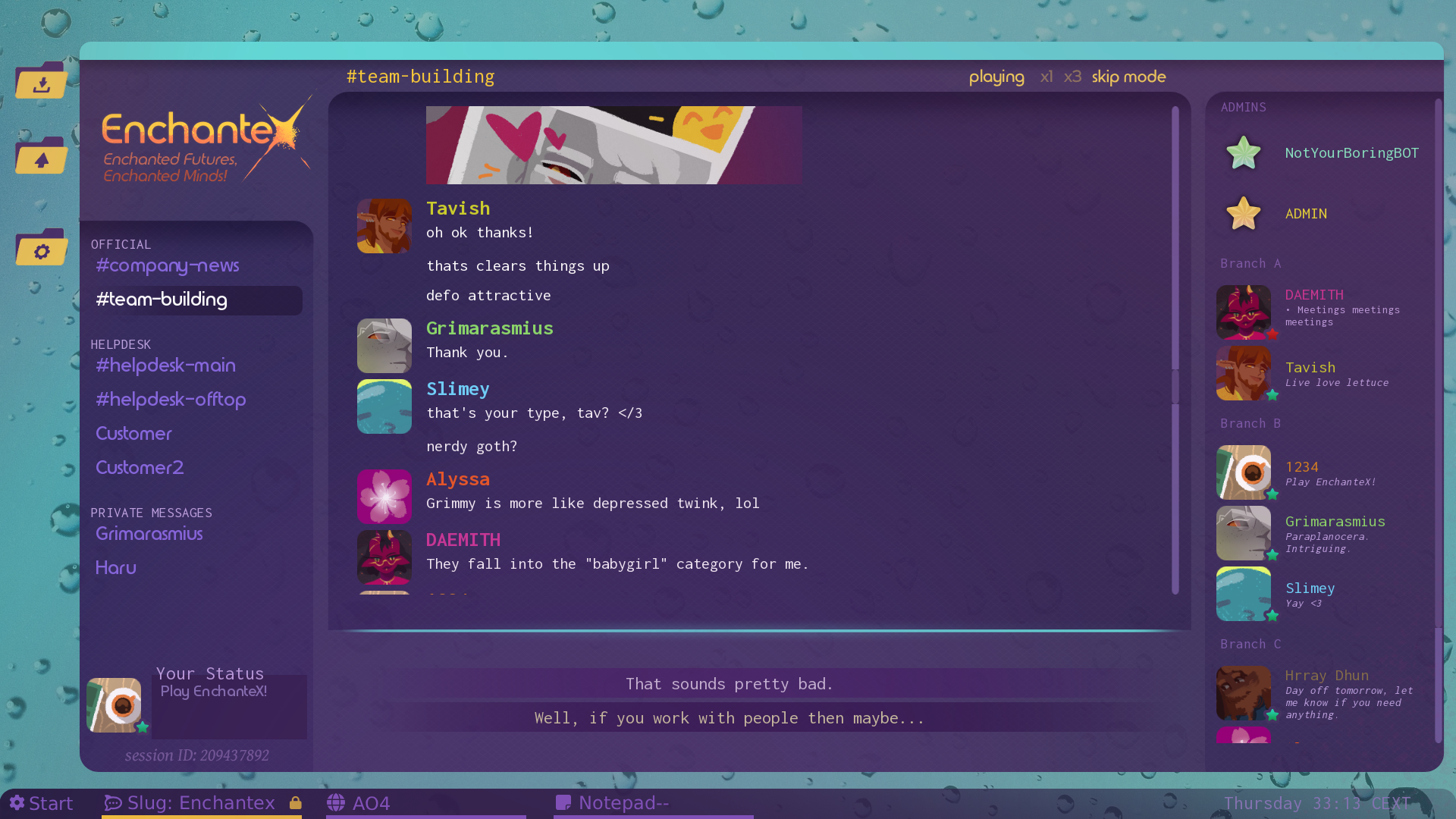Choose reply "That sounds pretty bad."
Screen dimensions: 1456x819
(730, 683)
